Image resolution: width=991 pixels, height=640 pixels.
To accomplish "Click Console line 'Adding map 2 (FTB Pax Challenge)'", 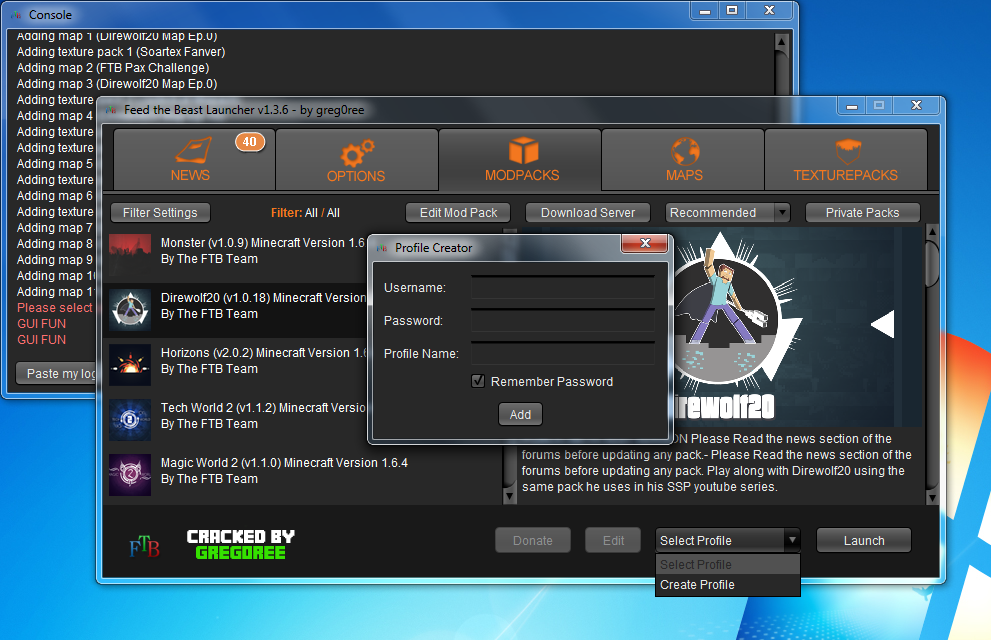I will click(x=113, y=68).
